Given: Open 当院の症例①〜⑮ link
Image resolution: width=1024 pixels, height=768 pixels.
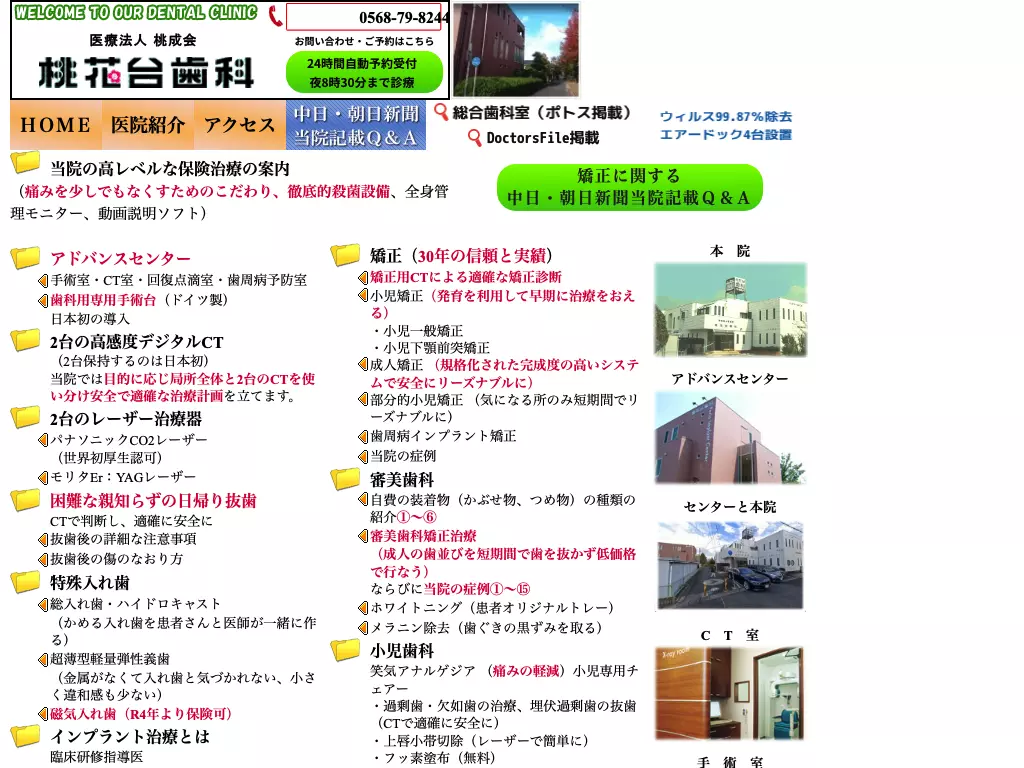Looking at the screenshot, I should click(477, 588).
